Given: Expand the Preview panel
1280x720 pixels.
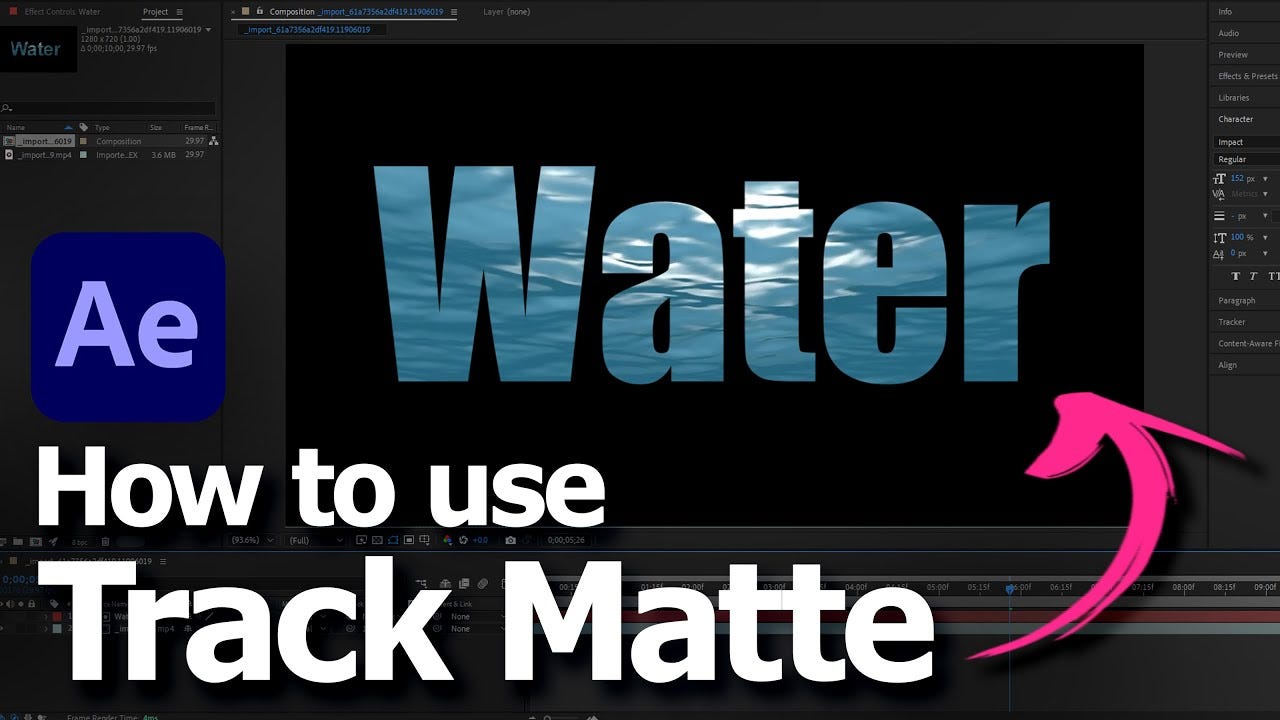Looking at the screenshot, I should (1232, 55).
